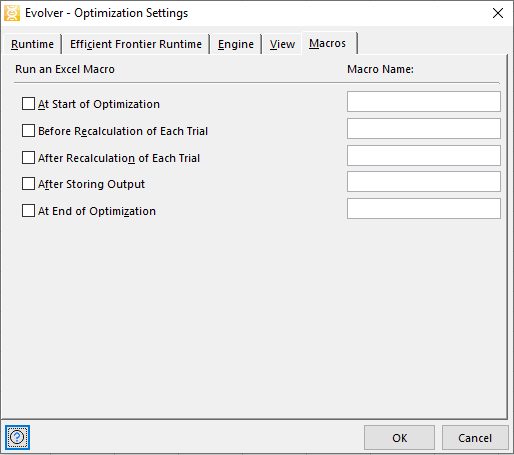Check After Recalculation of Each Trial
Viewport: 514px width, 455px height.
click(28, 158)
